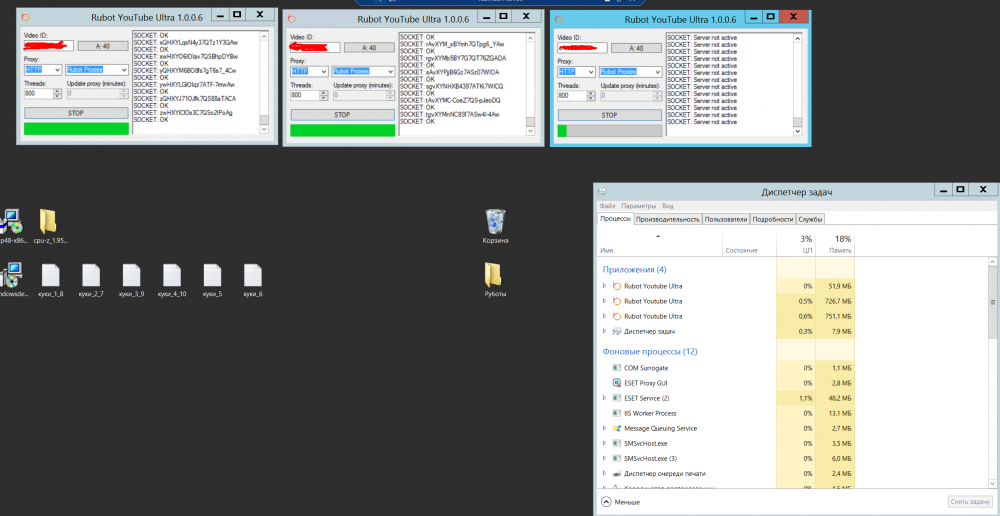Screen dimensions: 1000x516
Task: Click the progress bar in 'Server not active' window
Action: (610, 131)
